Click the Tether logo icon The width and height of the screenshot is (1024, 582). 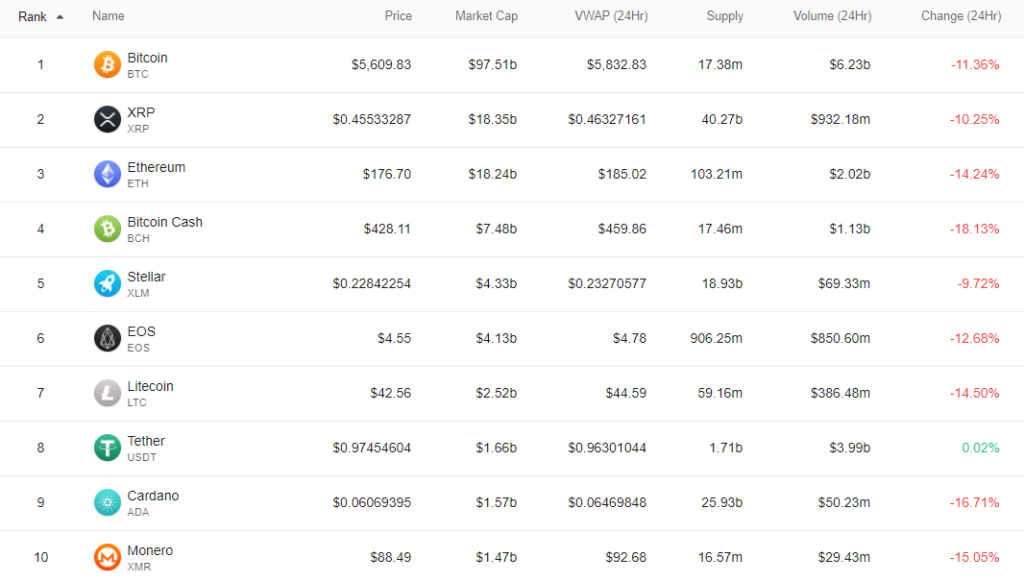coord(107,447)
